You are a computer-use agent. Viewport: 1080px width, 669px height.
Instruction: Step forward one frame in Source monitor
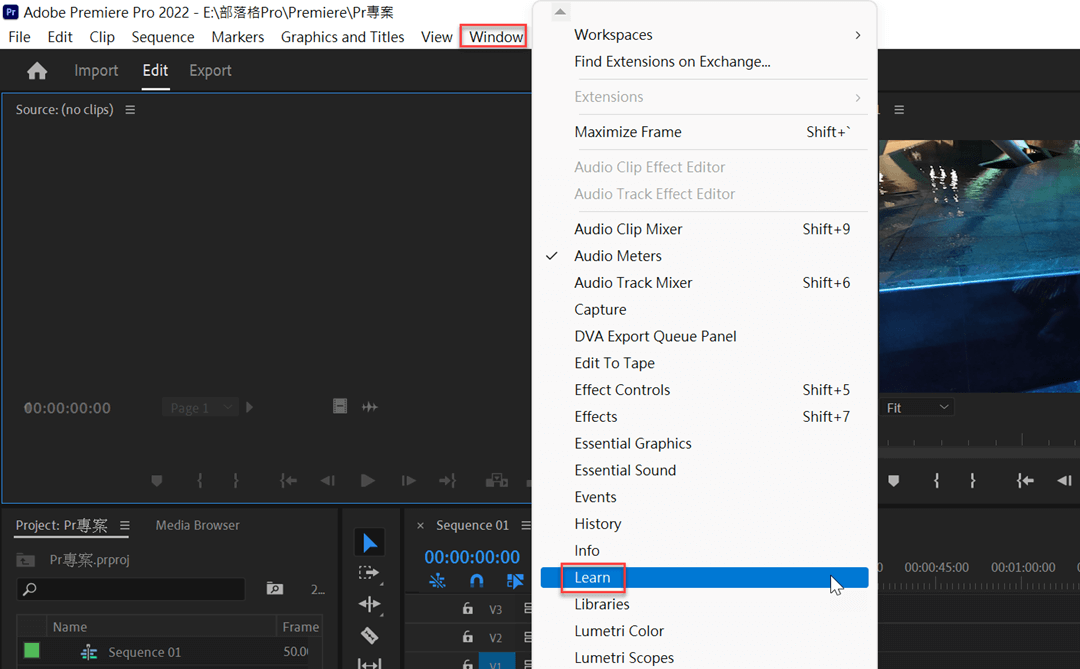408,480
